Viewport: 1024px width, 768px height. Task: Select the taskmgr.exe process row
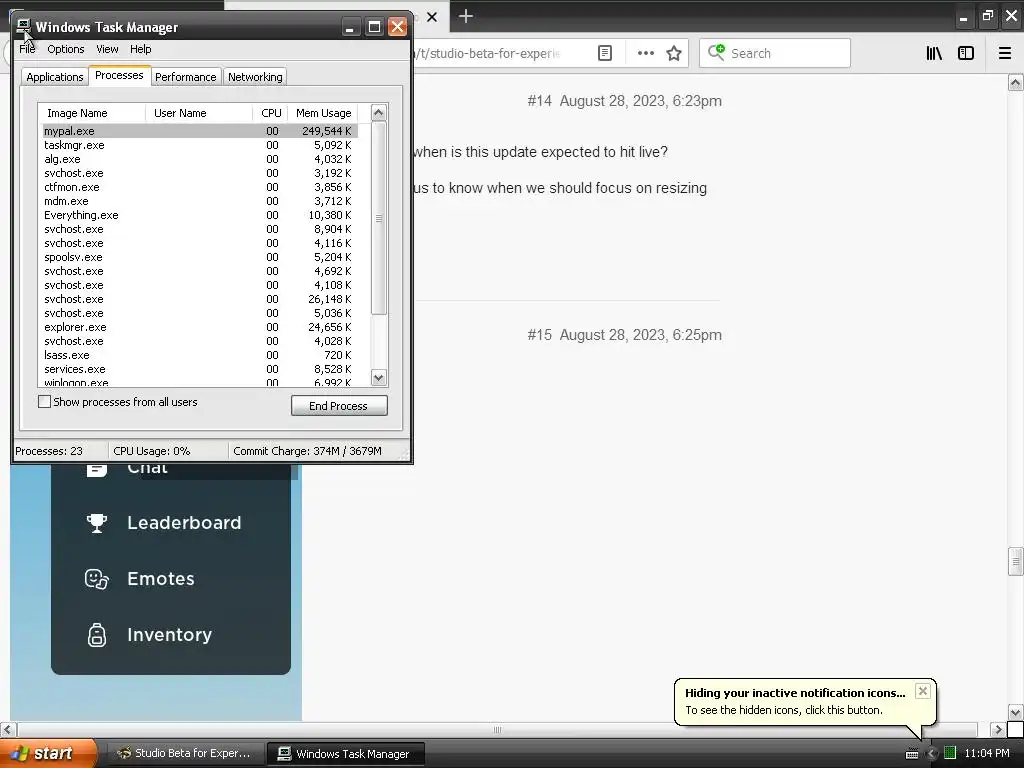tap(200, 145)
